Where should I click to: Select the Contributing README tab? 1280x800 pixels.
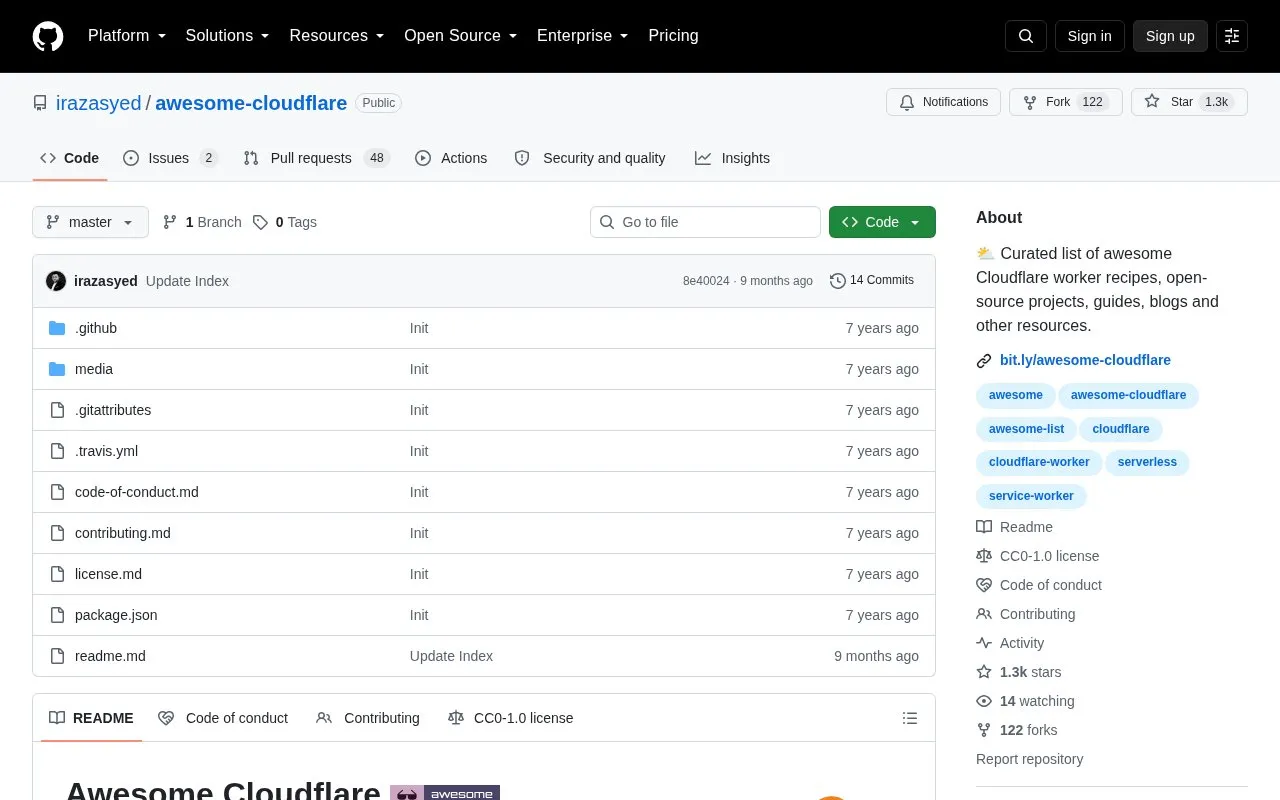(368, 718)
